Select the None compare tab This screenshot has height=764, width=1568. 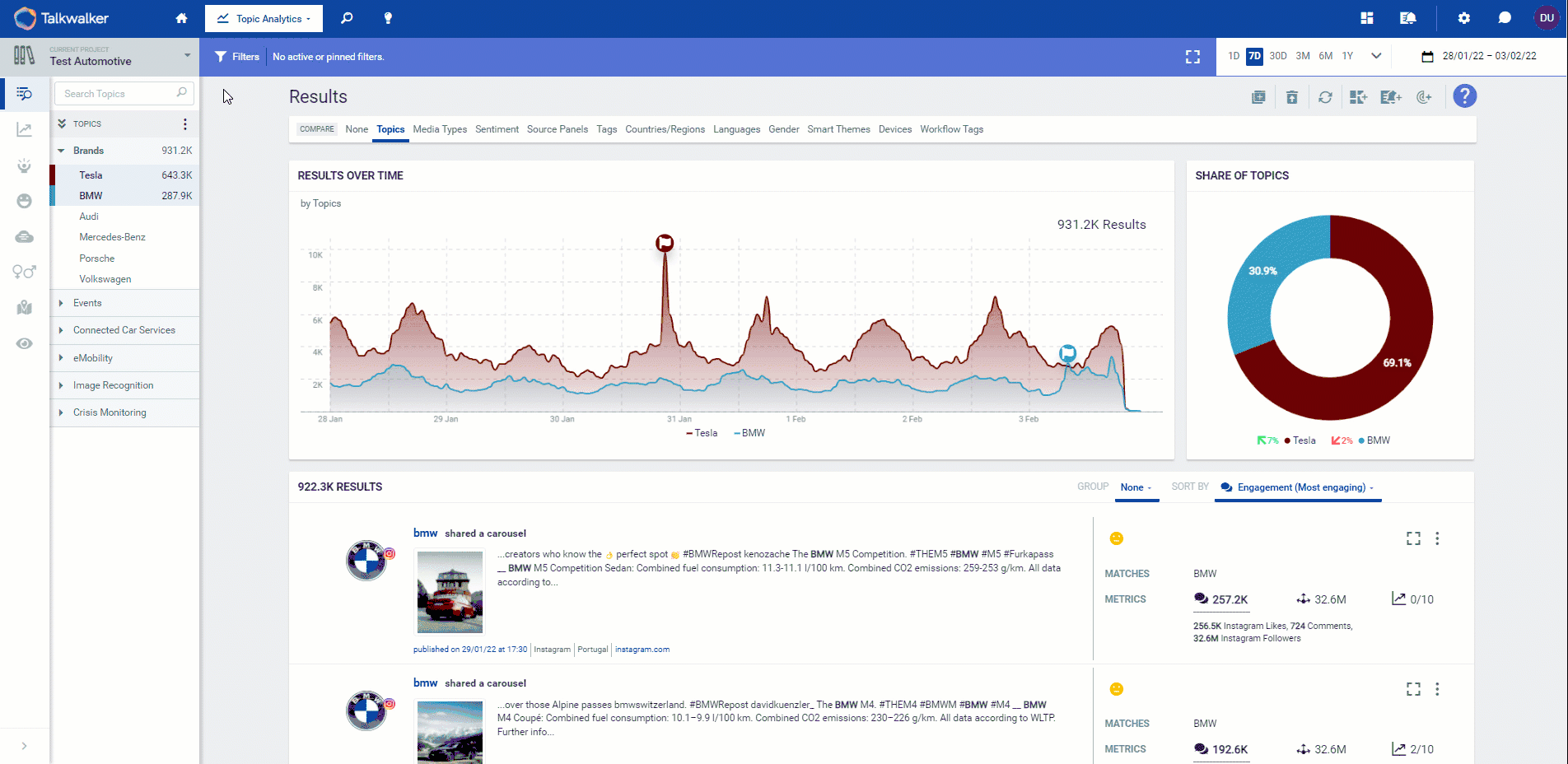coord(357,129)
